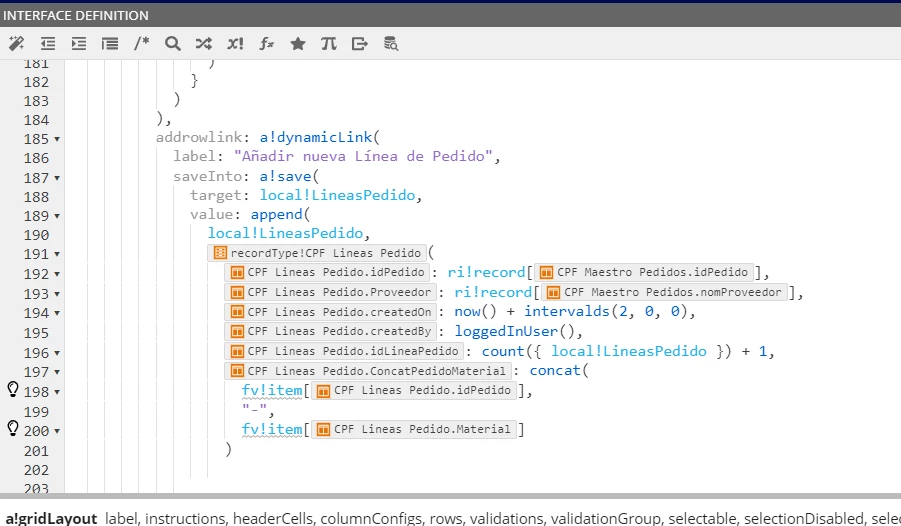
Task: Toggle comment with the /* icon
Action: (x=141, y=43)
